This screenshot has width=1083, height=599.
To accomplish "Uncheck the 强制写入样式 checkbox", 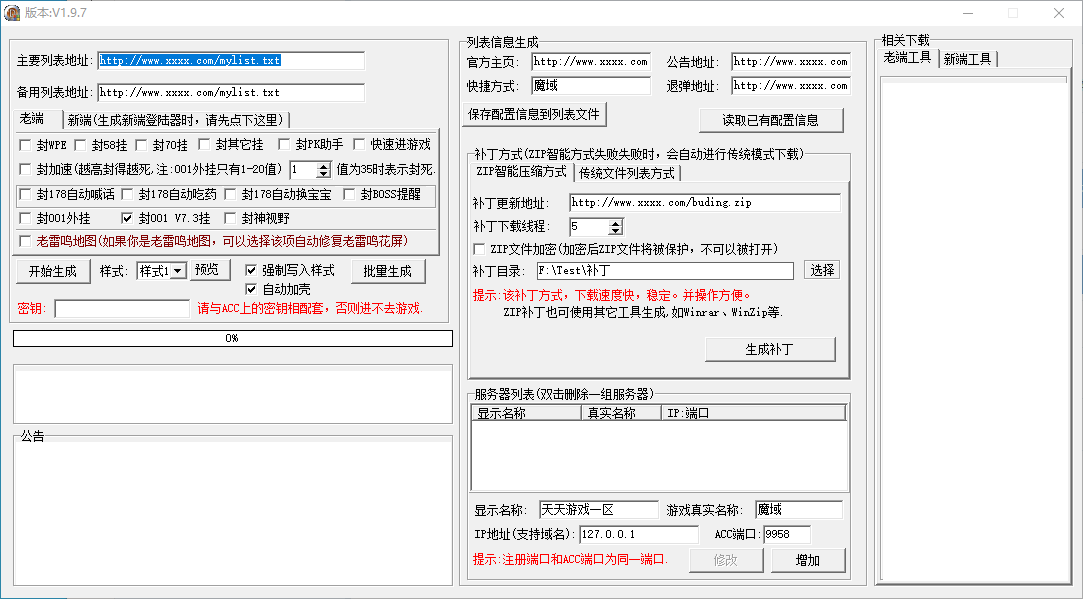I will 251,270.
